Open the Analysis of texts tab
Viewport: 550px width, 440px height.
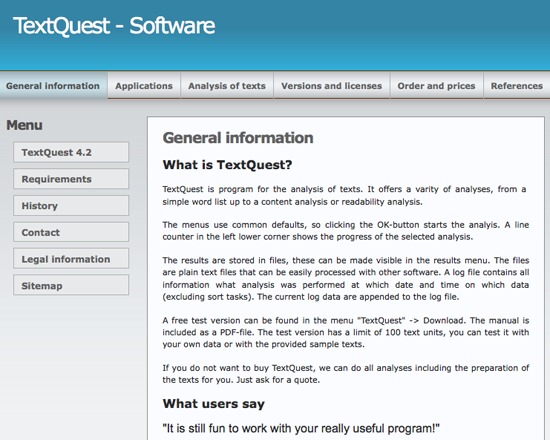coord(227,86)
